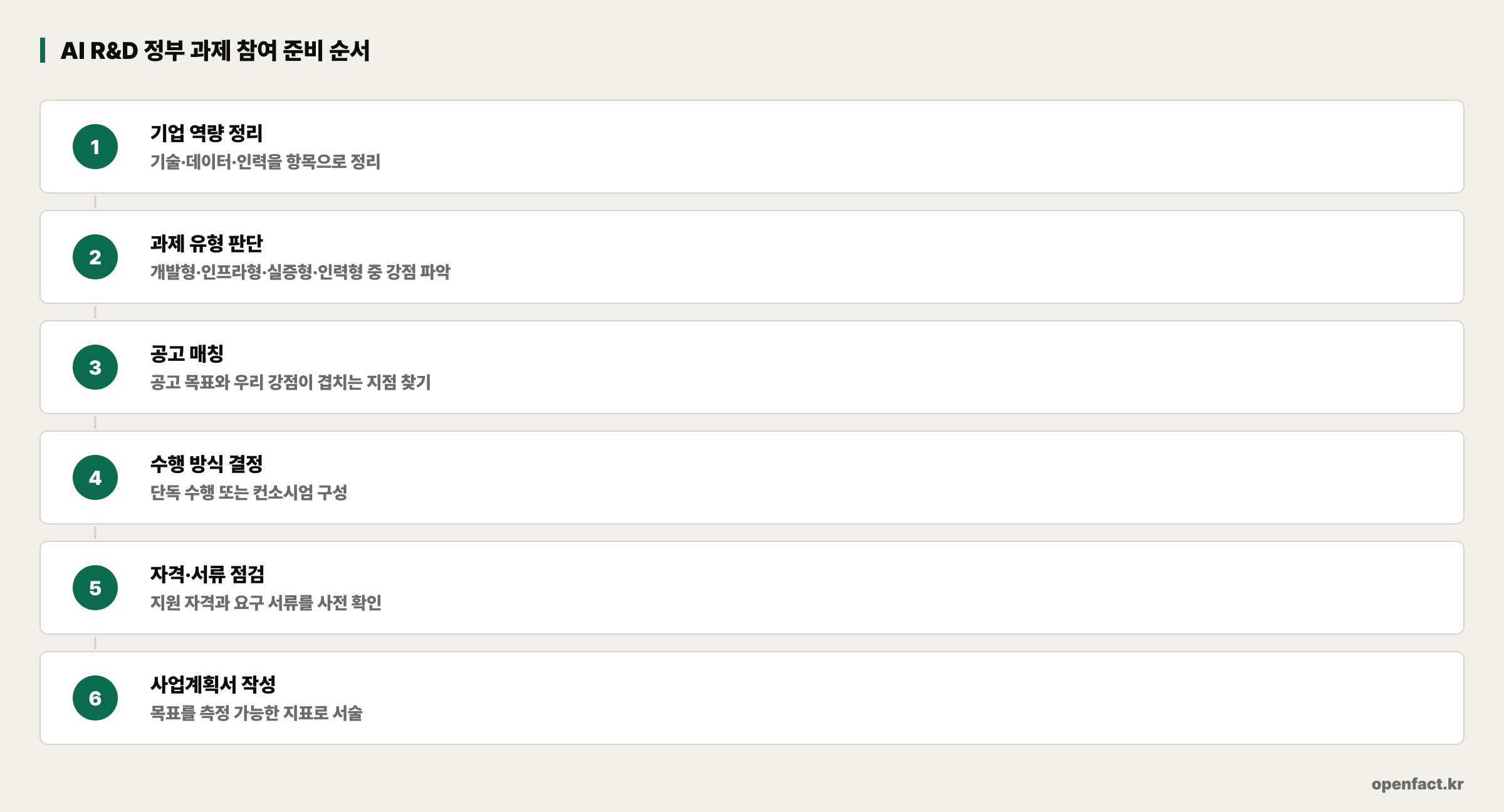This screenshot has height=812, width=1504.
Task: Click the green number 6 circle
Action: point(95,698)
